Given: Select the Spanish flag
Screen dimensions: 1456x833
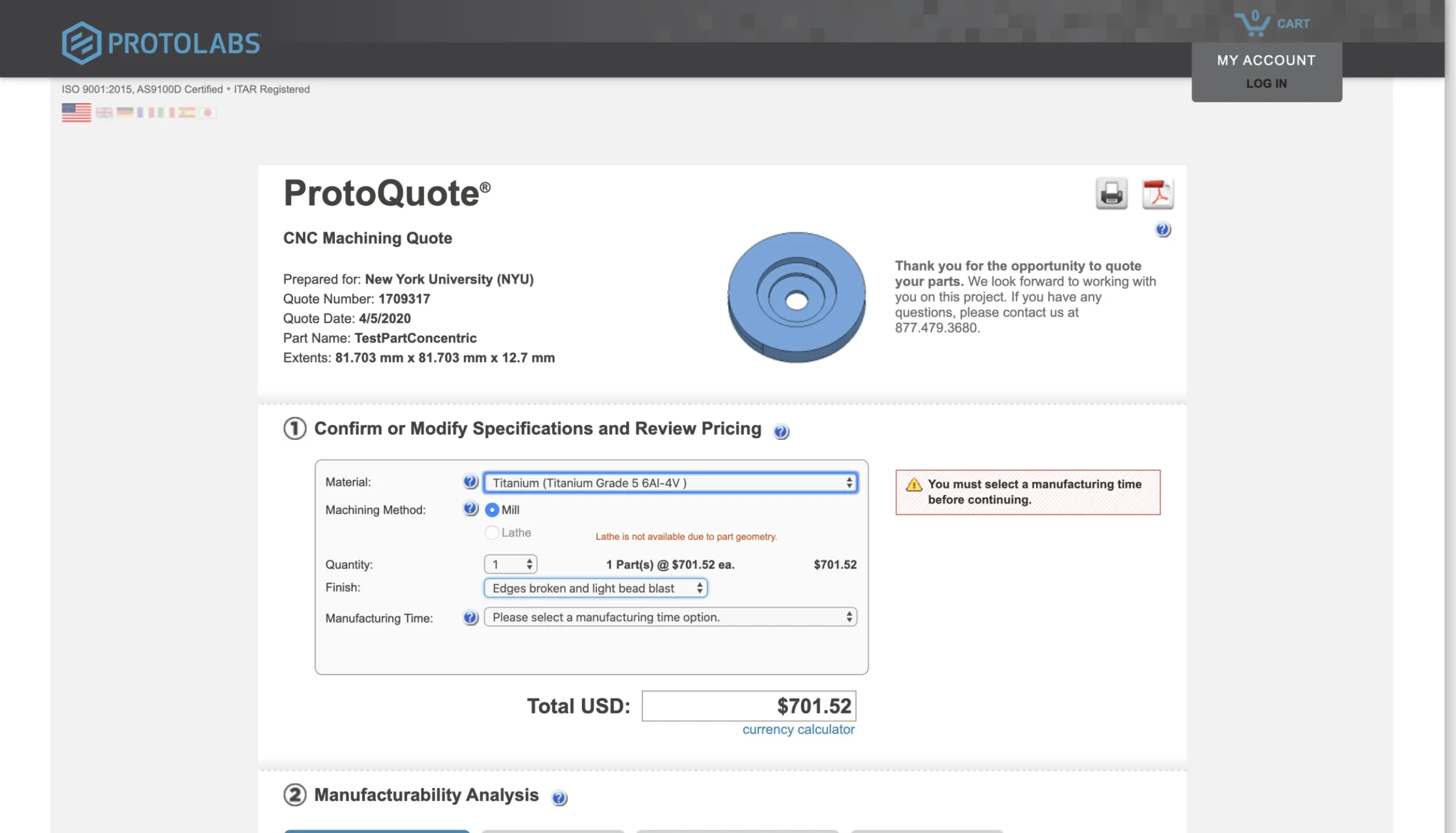Looking at the screenshot, I should [x=187, y=112].
